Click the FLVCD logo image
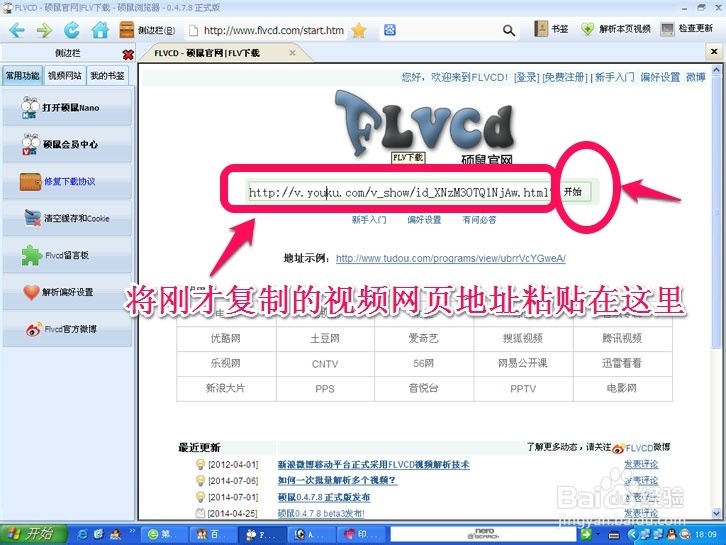 tap(425, 125)
